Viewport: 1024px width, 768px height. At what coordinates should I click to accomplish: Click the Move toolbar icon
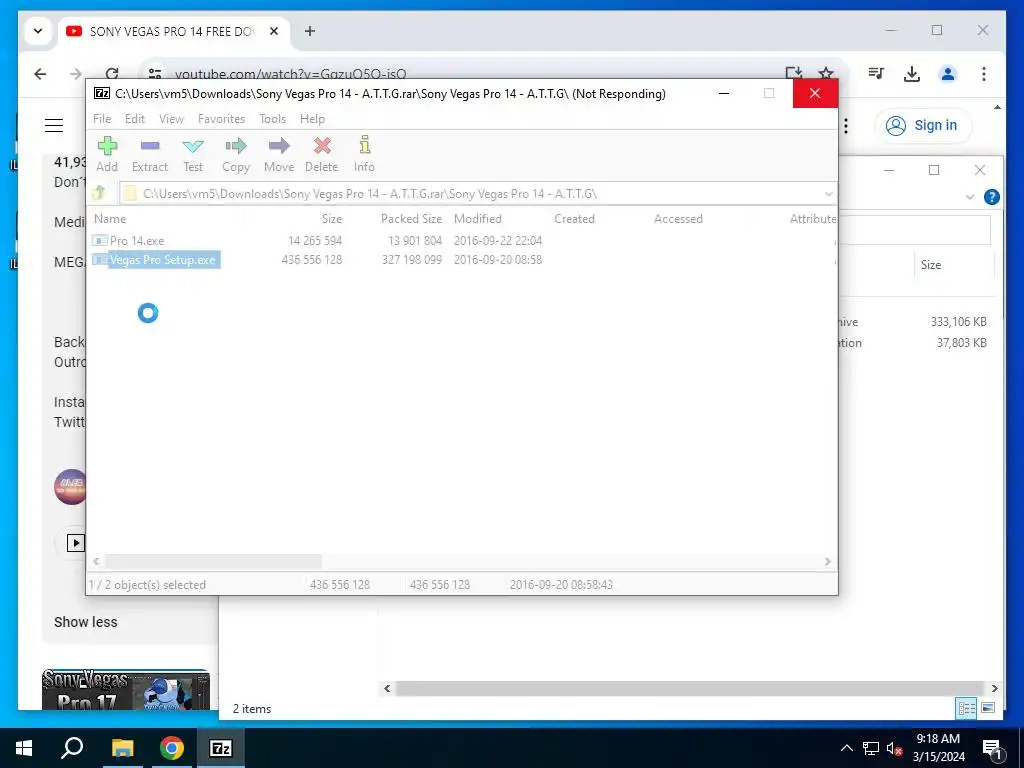click(279, 154)
